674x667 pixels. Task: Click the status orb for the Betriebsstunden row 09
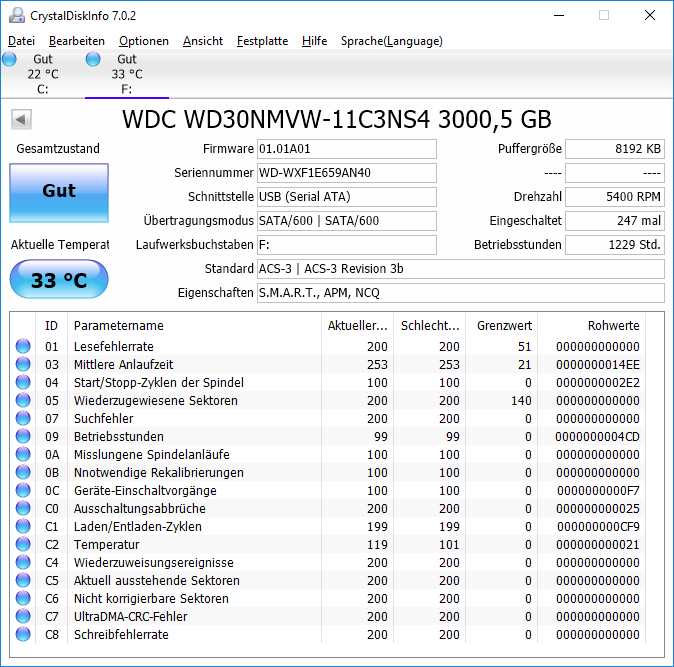(23, 436)
